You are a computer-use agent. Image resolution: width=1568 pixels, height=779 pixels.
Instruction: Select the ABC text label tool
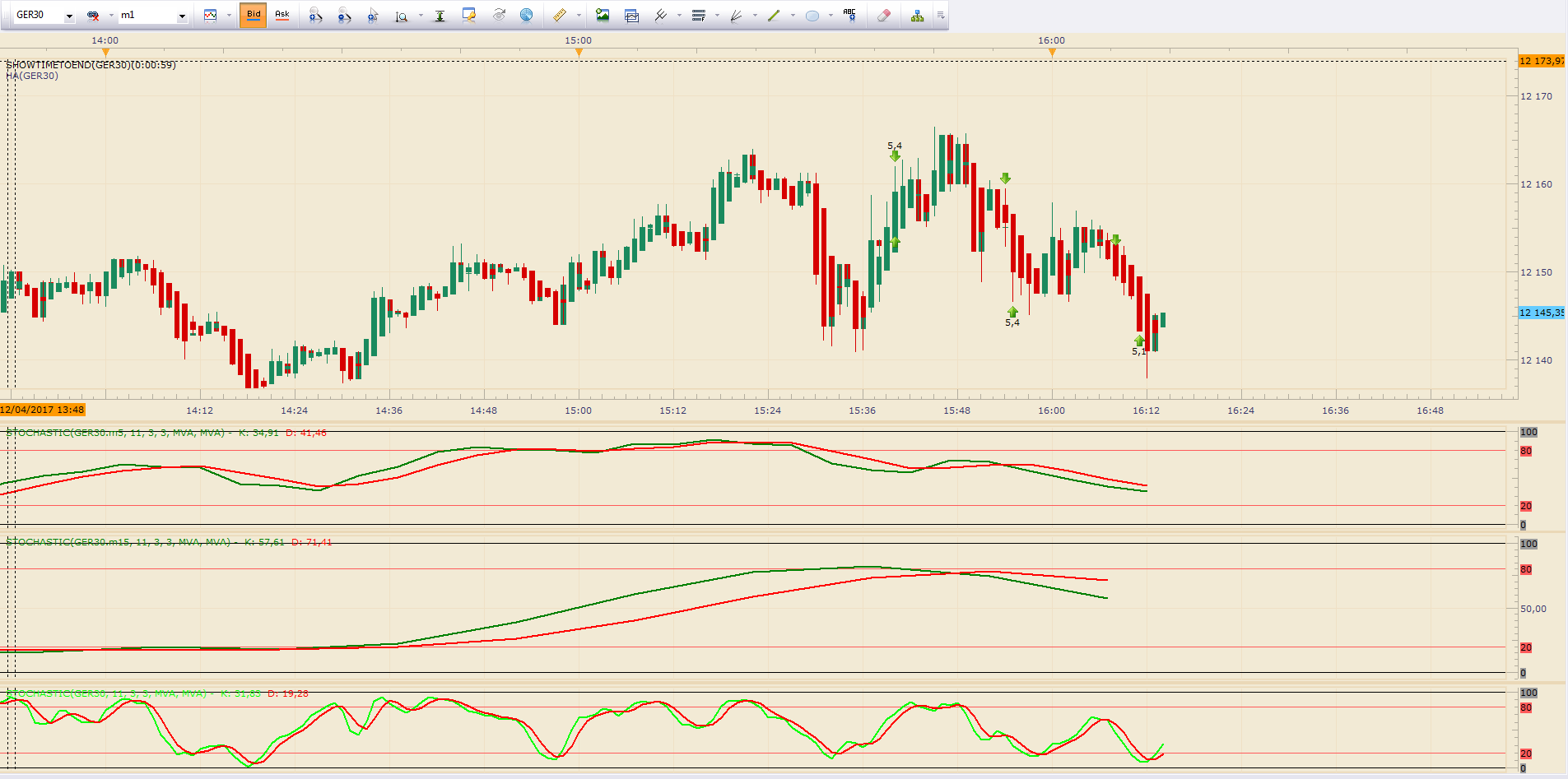click(x=849, y=15)
